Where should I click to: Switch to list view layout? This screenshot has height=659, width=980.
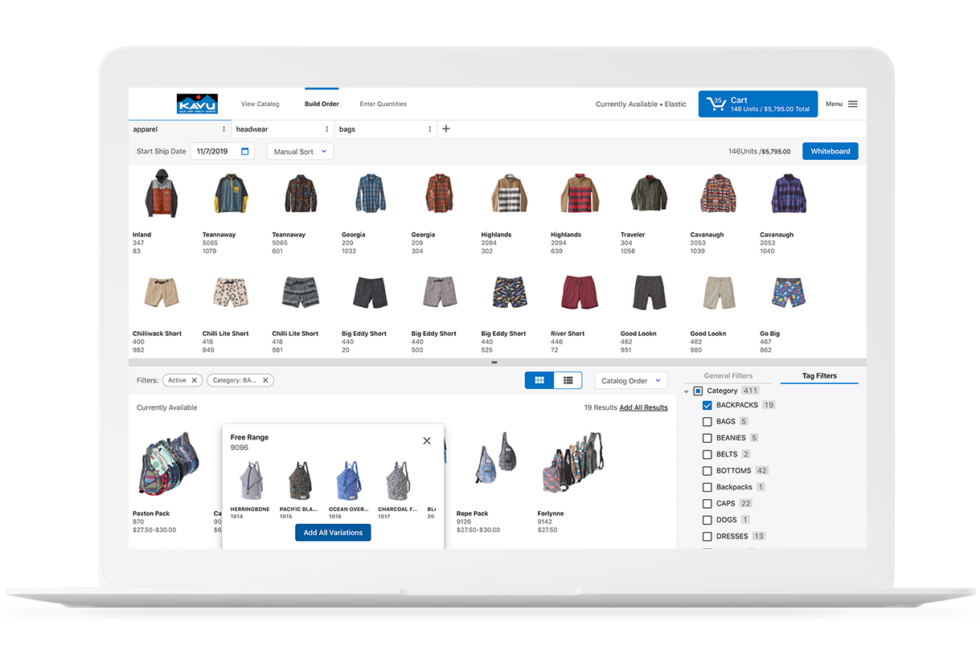(568, 380)
